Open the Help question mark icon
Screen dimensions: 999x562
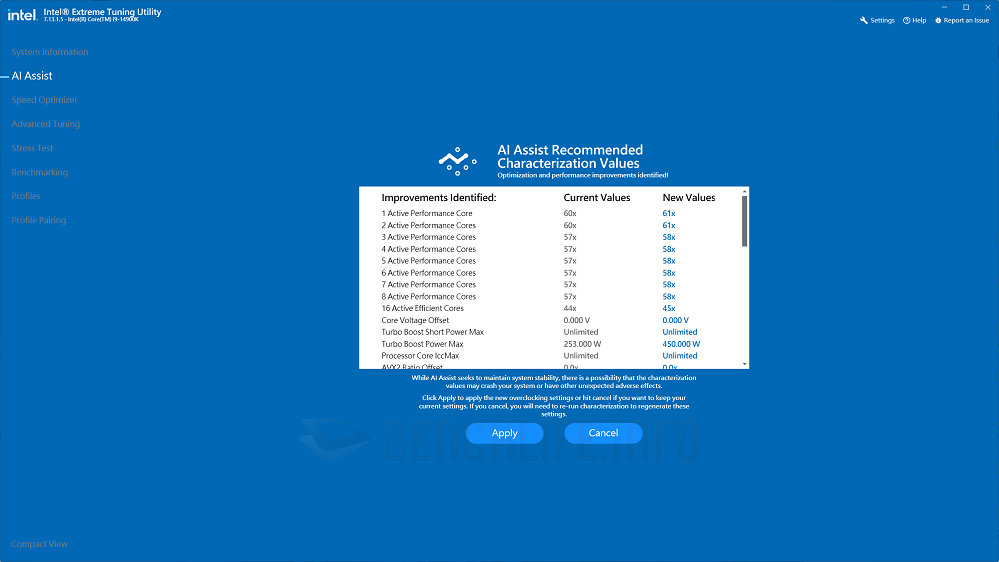click(x=907, y=20)
